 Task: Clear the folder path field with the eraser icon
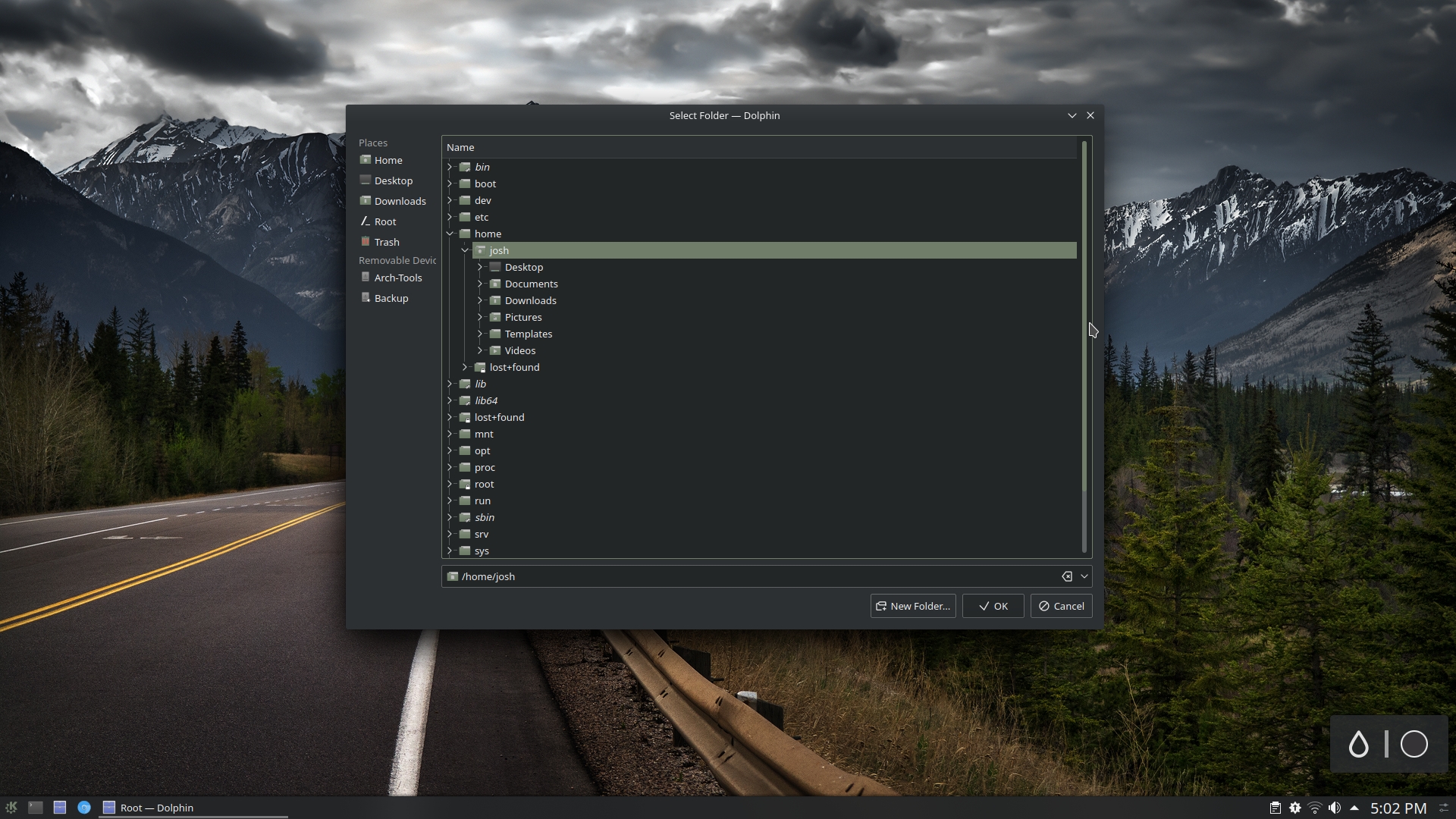tap(1067, 576)
